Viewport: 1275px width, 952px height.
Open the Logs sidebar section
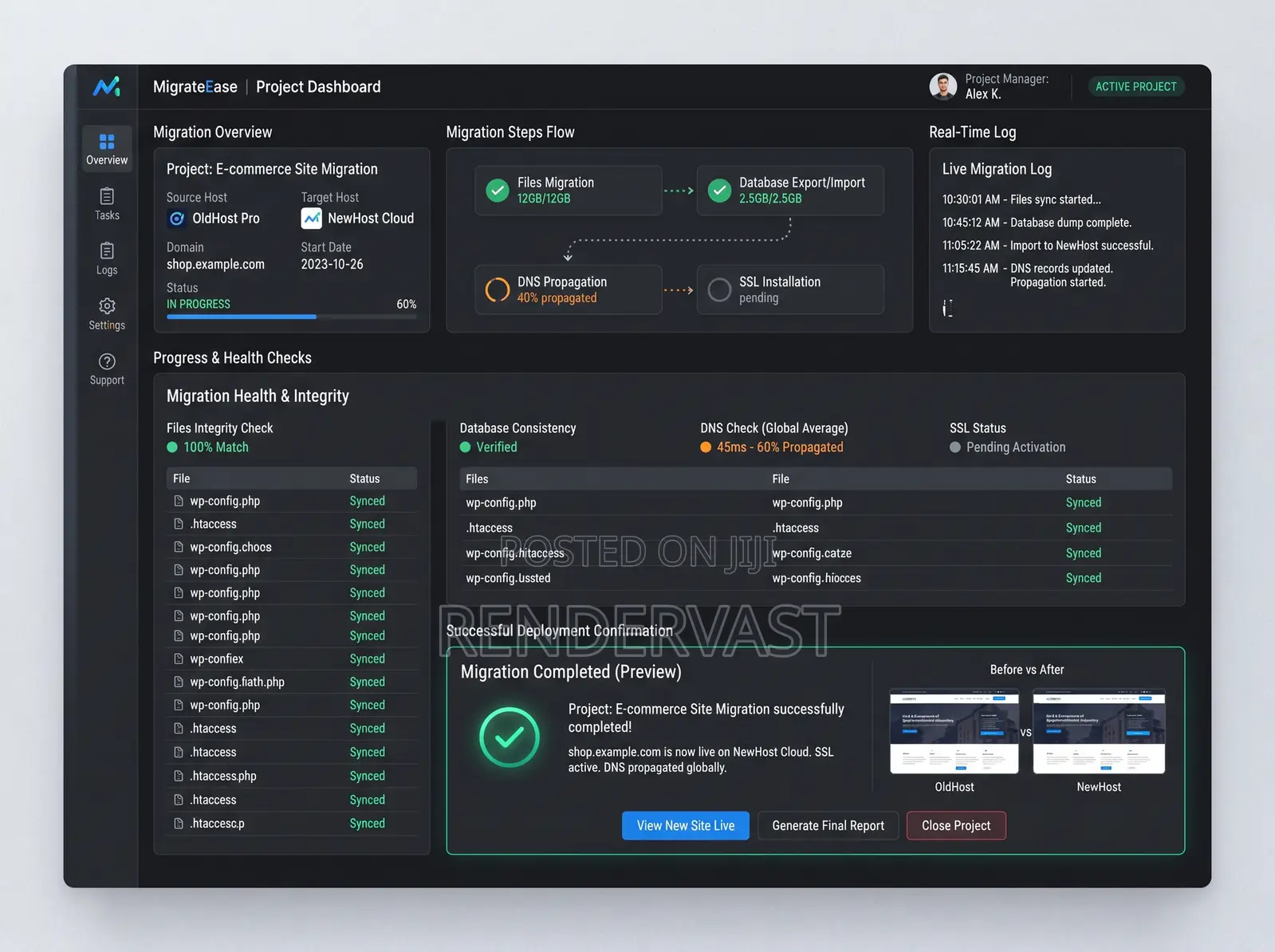[107, 259]
